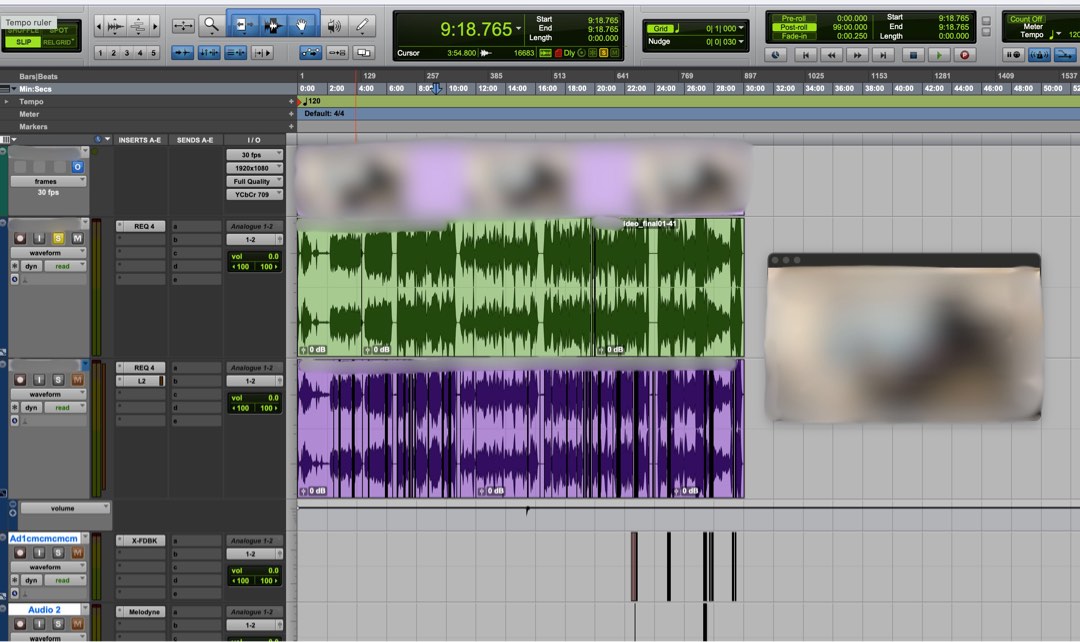Screen dimensions: 1080x642
Task: Click the Stop transport button
Action: (913, 54)
